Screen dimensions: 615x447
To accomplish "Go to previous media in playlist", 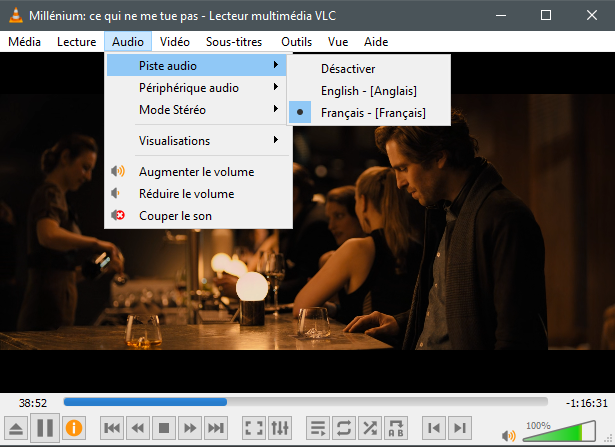I will click(x=434, y=428).
